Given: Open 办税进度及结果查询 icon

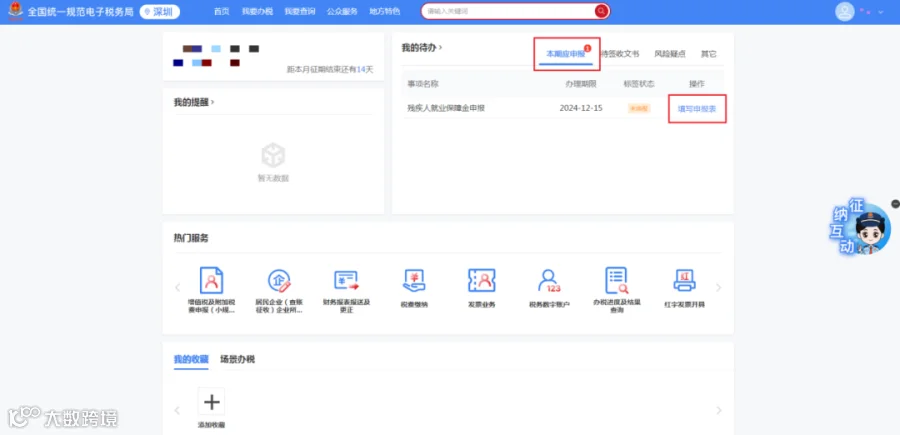Looking at the screenshot, I should coord(616,281).
